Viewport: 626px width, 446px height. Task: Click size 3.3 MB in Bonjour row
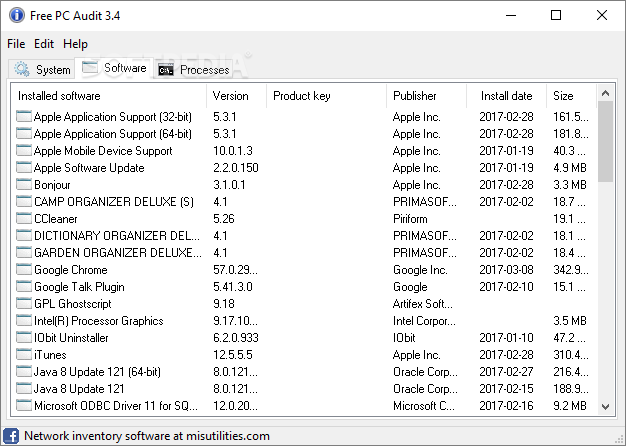570,184
